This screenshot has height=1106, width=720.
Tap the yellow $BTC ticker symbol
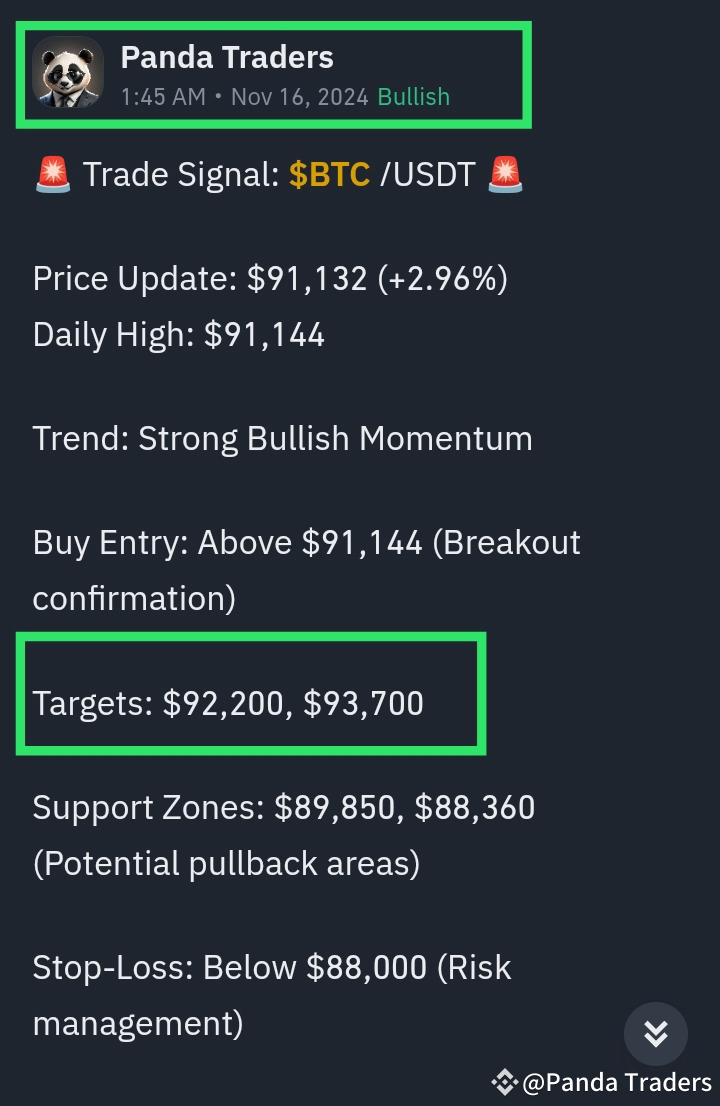click(x=329, y=174)
